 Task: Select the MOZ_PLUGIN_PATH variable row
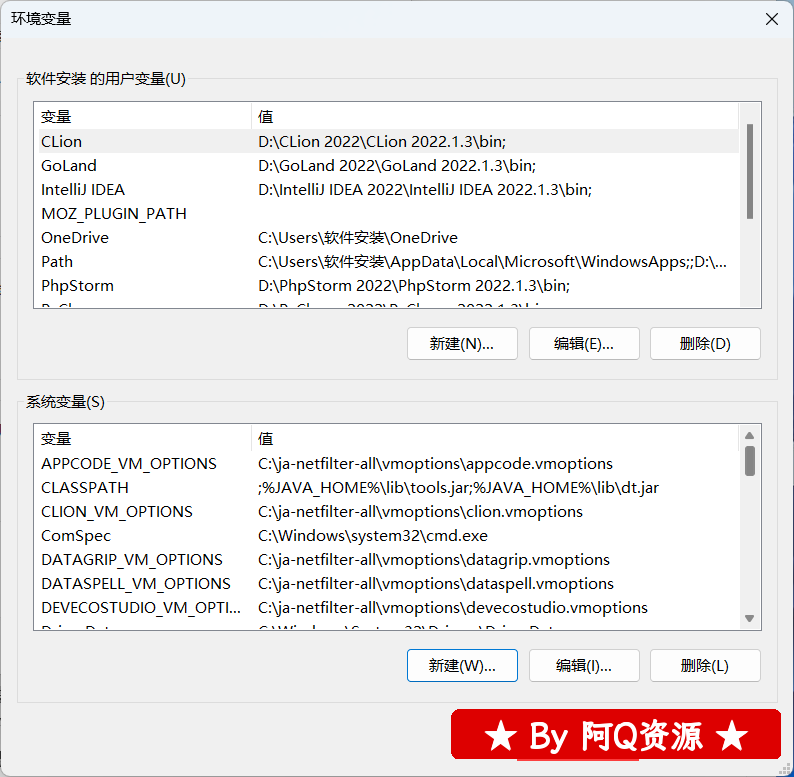(388, 214)
